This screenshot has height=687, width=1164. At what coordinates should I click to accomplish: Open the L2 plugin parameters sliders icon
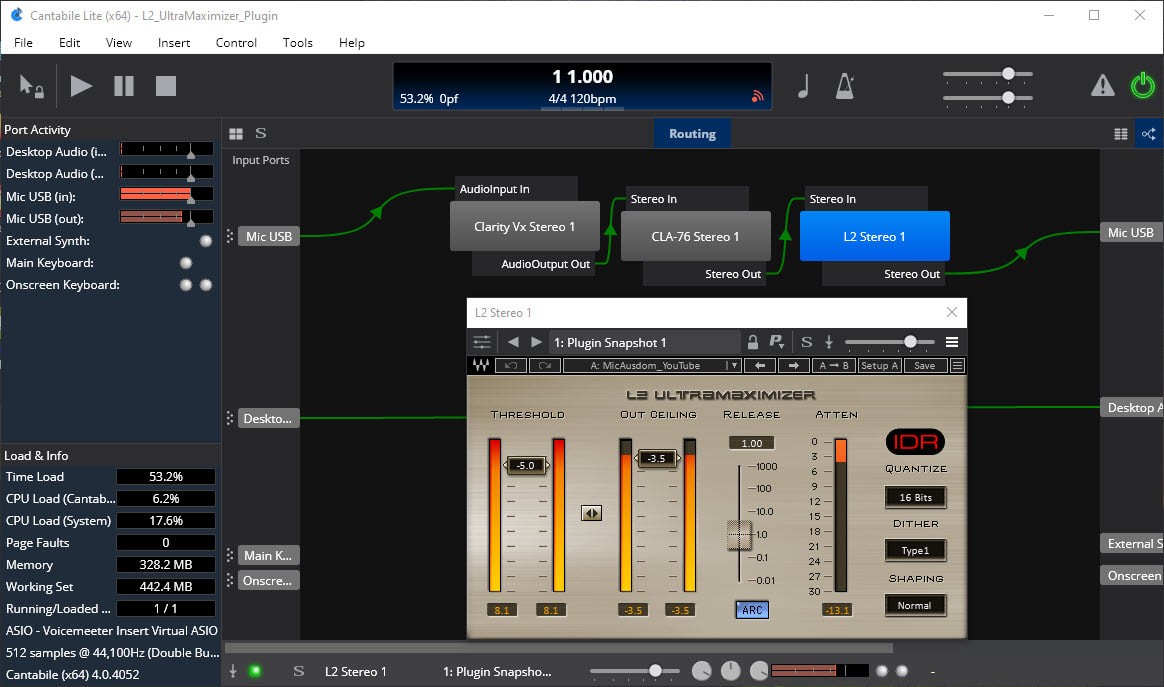[x=482, y=342]
